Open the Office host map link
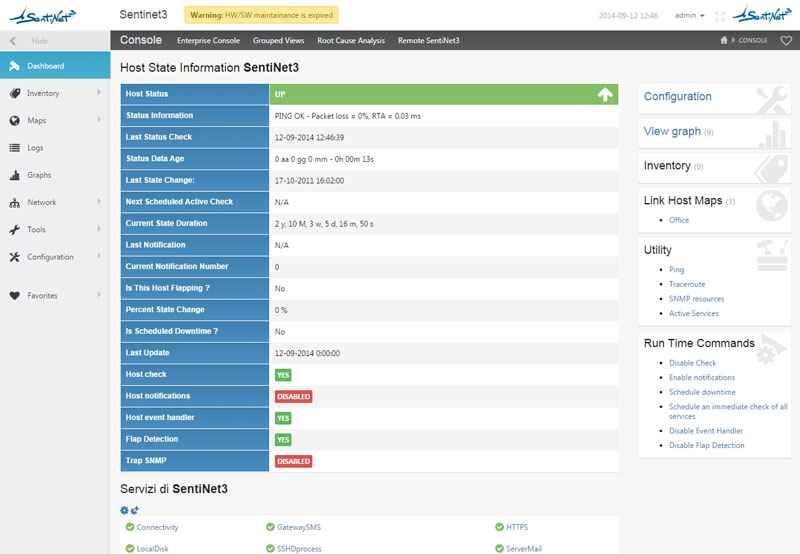Screen dimensions: 800x554 pyautogui.click(x=679, y=220)
